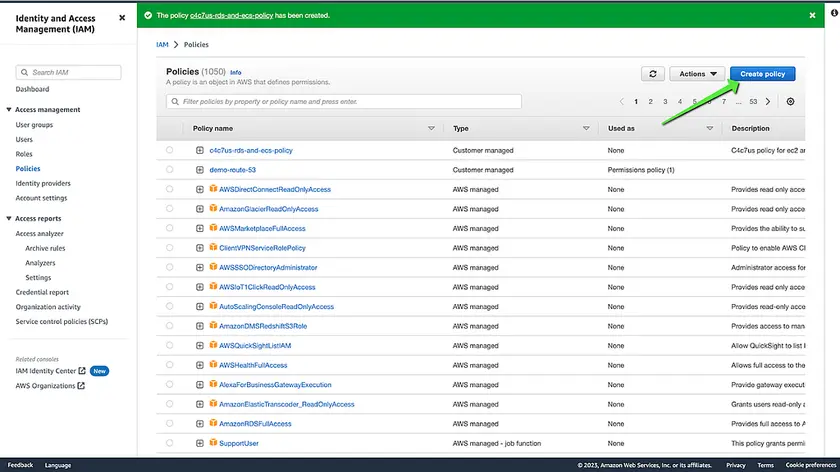This screenshot has width=840, height=472.
Task: Expand the AWSHealthFullAccess row
Action: pos(200,365)
